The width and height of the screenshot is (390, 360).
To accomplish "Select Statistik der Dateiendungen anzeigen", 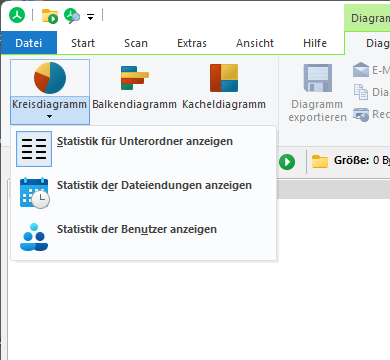I will [x=144, y=193].
